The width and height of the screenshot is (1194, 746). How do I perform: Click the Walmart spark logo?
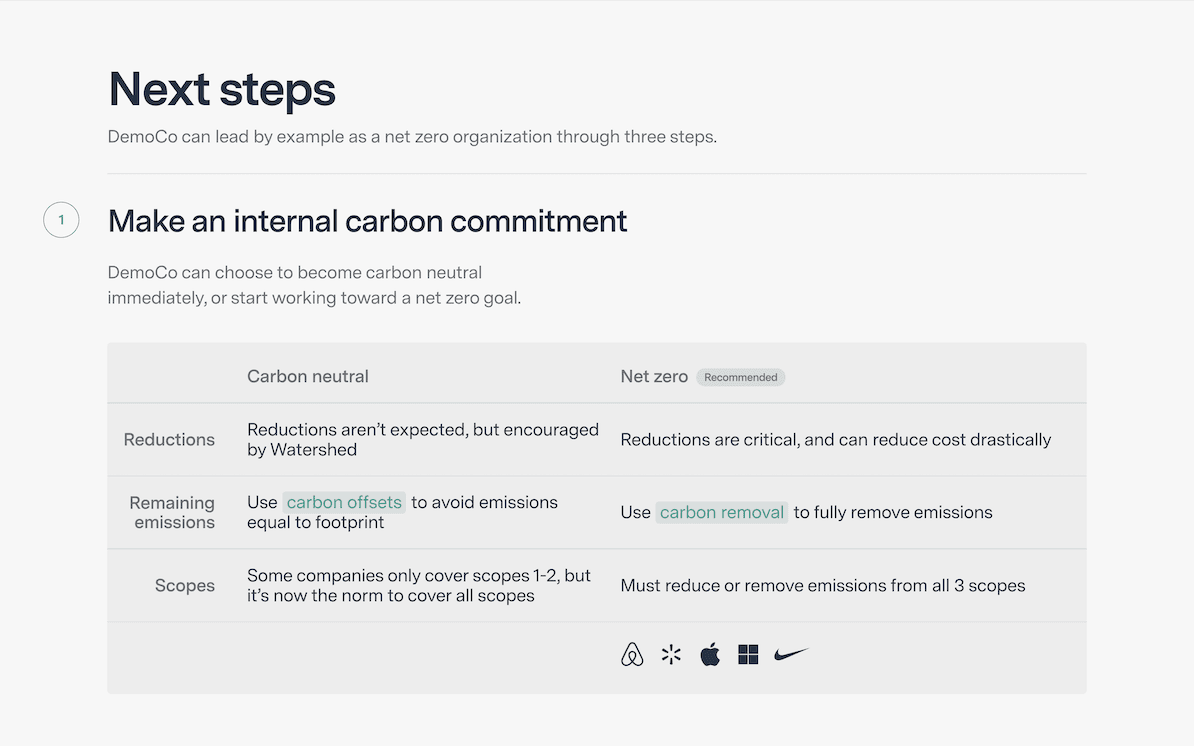point(671,655)
